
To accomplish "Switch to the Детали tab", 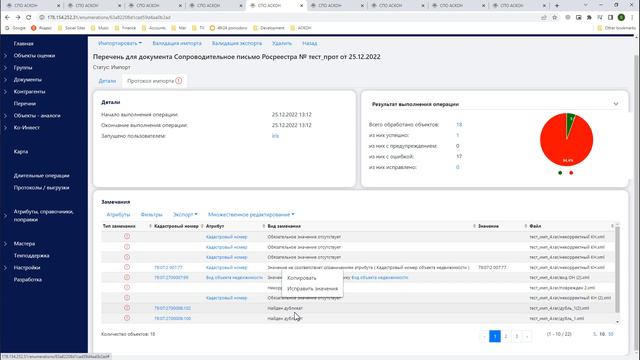I will point(107,81).
